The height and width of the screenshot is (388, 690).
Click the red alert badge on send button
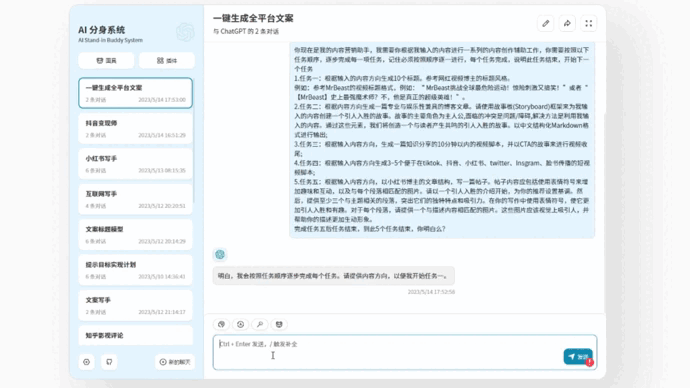click(x=590, y=362)
